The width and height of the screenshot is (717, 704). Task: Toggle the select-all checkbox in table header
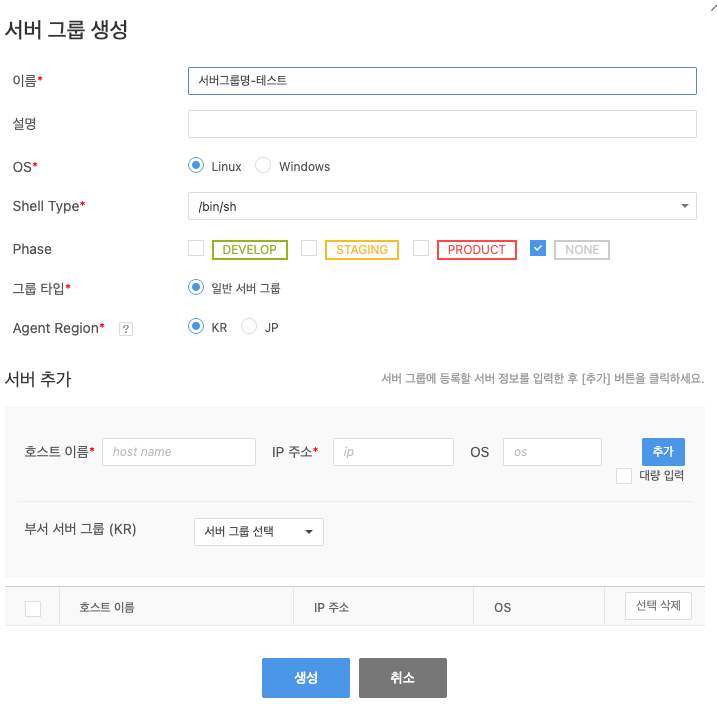[x=33, y=608]
